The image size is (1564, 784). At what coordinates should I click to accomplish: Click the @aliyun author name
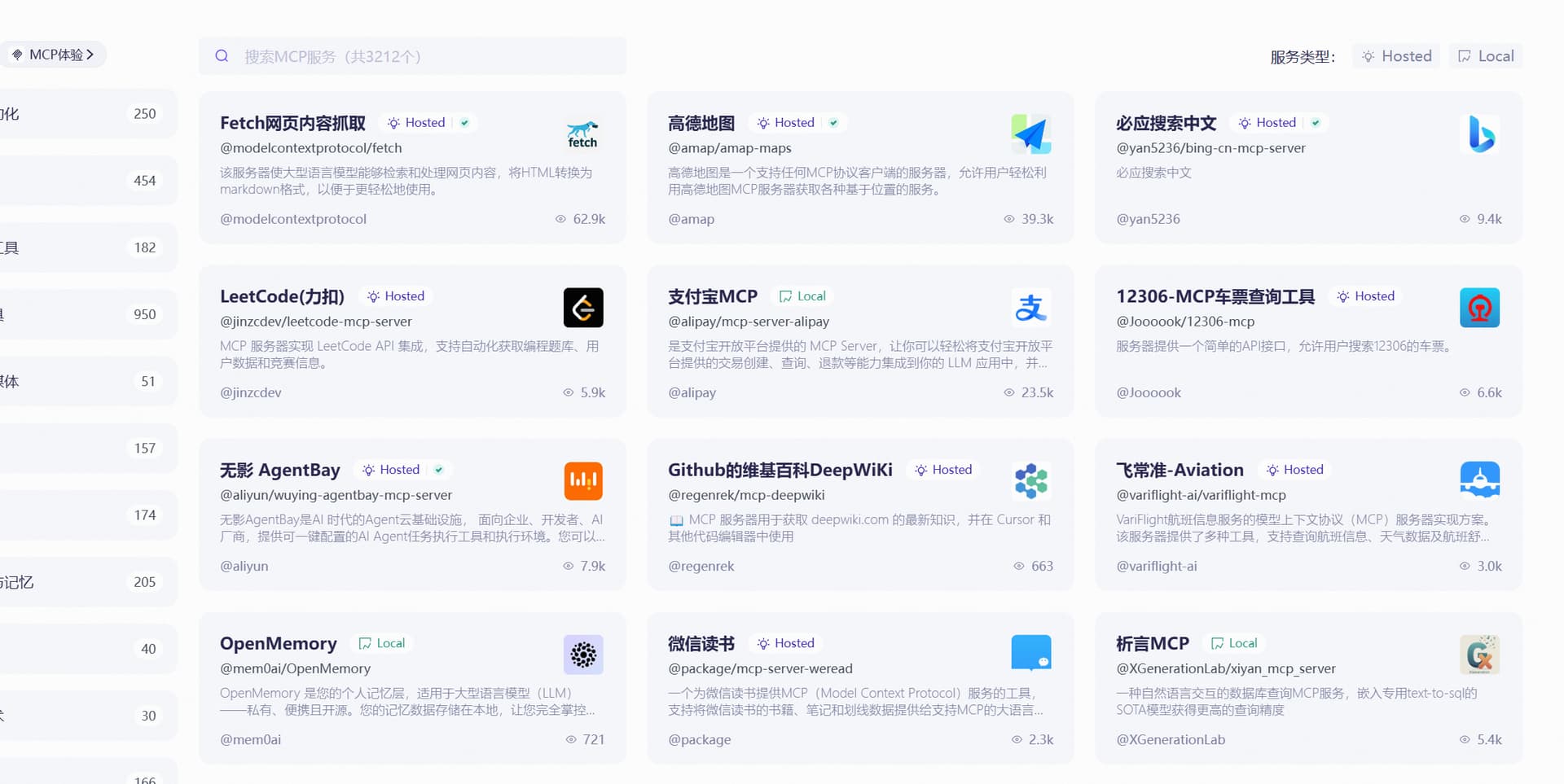(x=244, y=566)
